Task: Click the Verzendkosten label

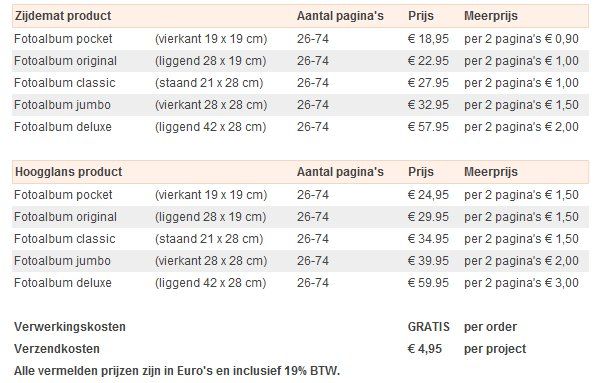Action: point(57,349)
